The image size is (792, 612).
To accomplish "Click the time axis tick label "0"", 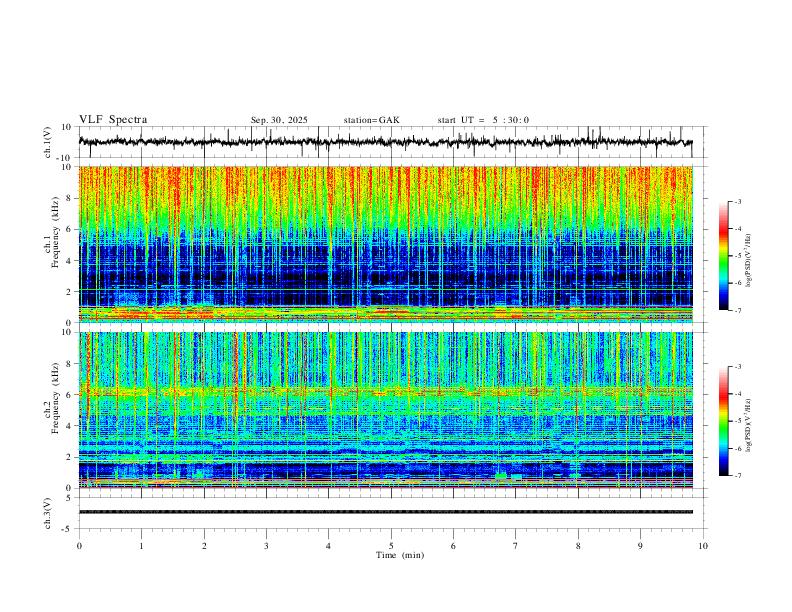I will point(79,546).
